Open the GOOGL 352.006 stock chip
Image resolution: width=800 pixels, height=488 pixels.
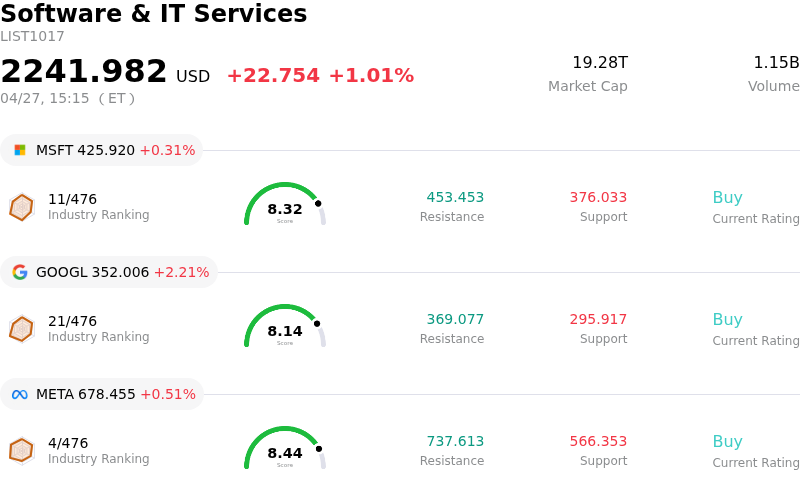109,272
